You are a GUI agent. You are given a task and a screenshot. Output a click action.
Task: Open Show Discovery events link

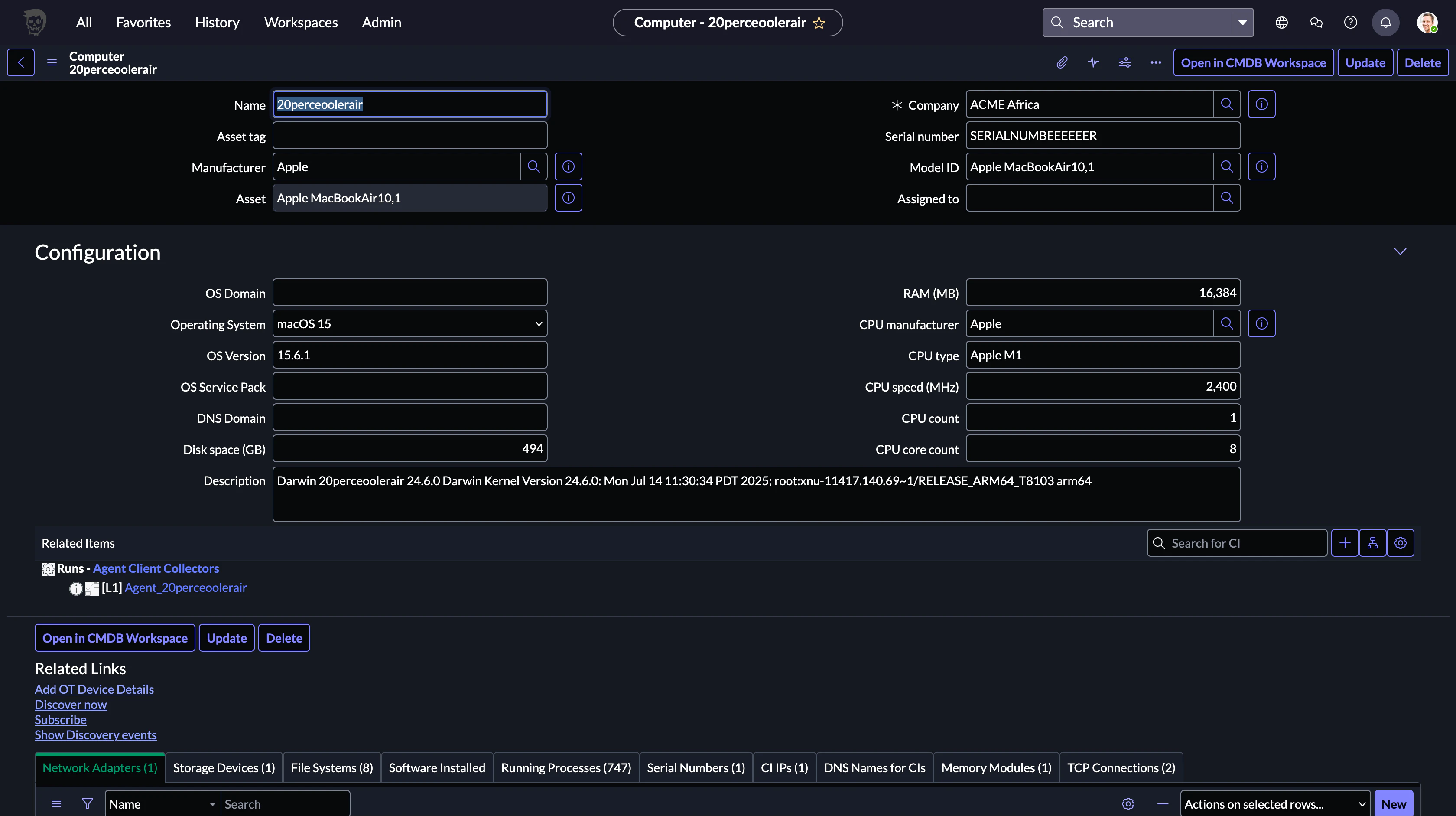(95, 735)
